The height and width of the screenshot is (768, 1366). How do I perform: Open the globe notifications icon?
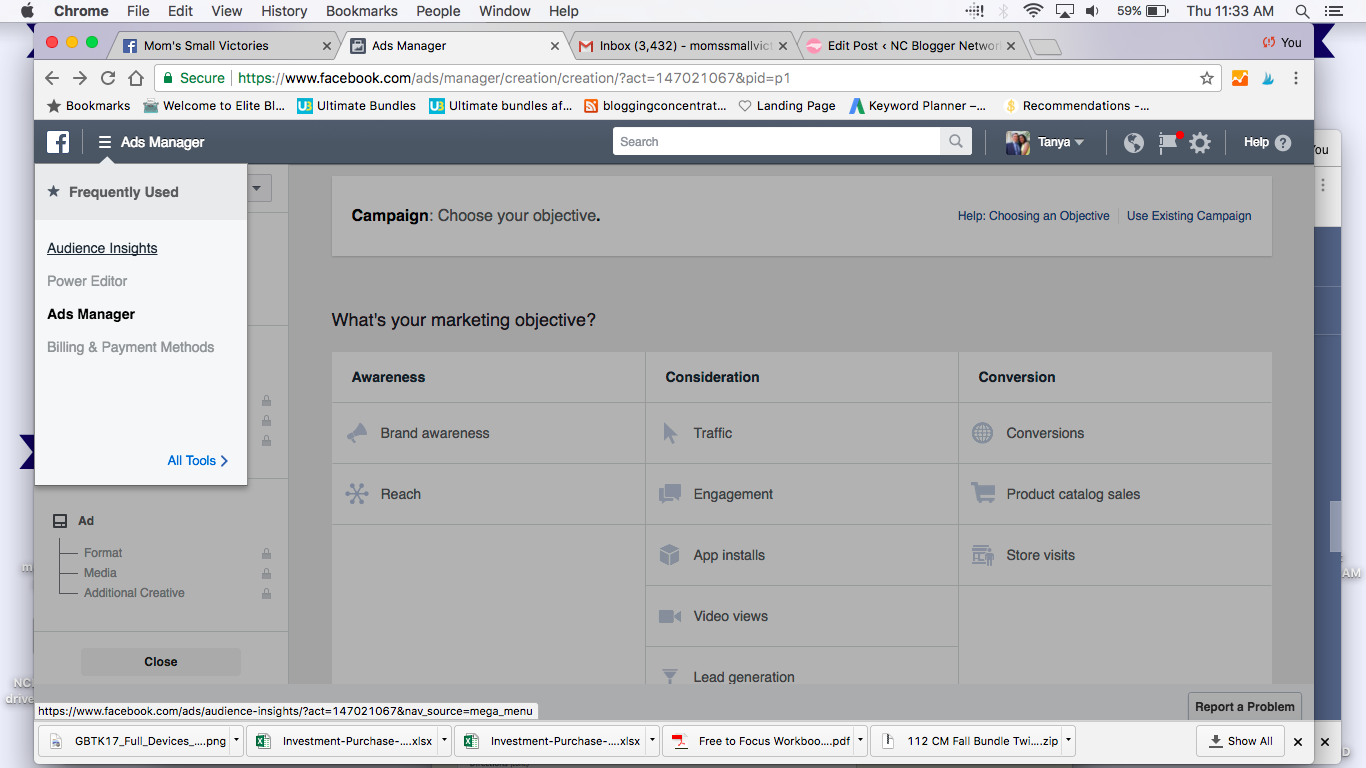coord(1133,142)
